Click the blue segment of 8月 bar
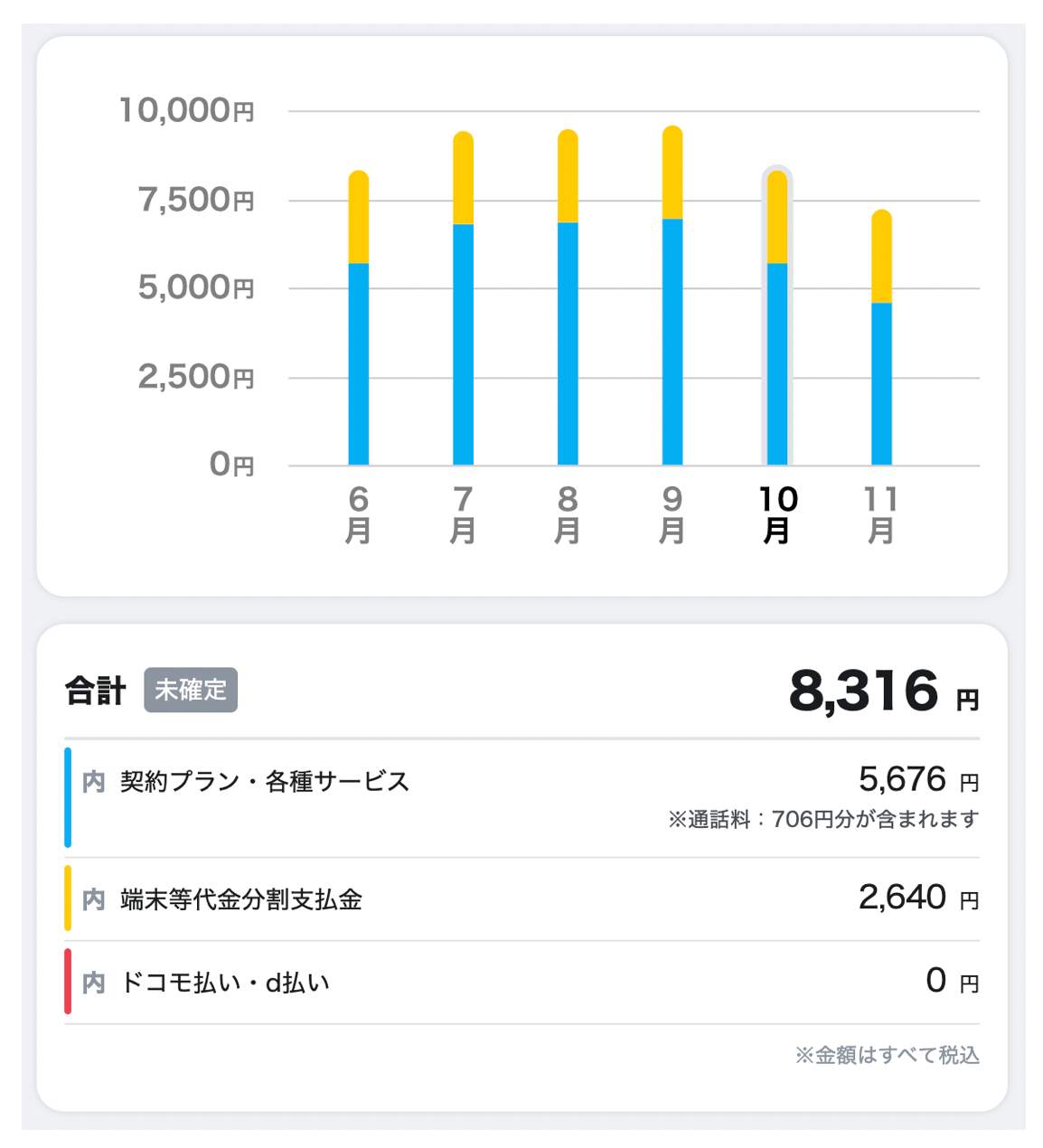1043x1148 pixels. pos(568,343)
